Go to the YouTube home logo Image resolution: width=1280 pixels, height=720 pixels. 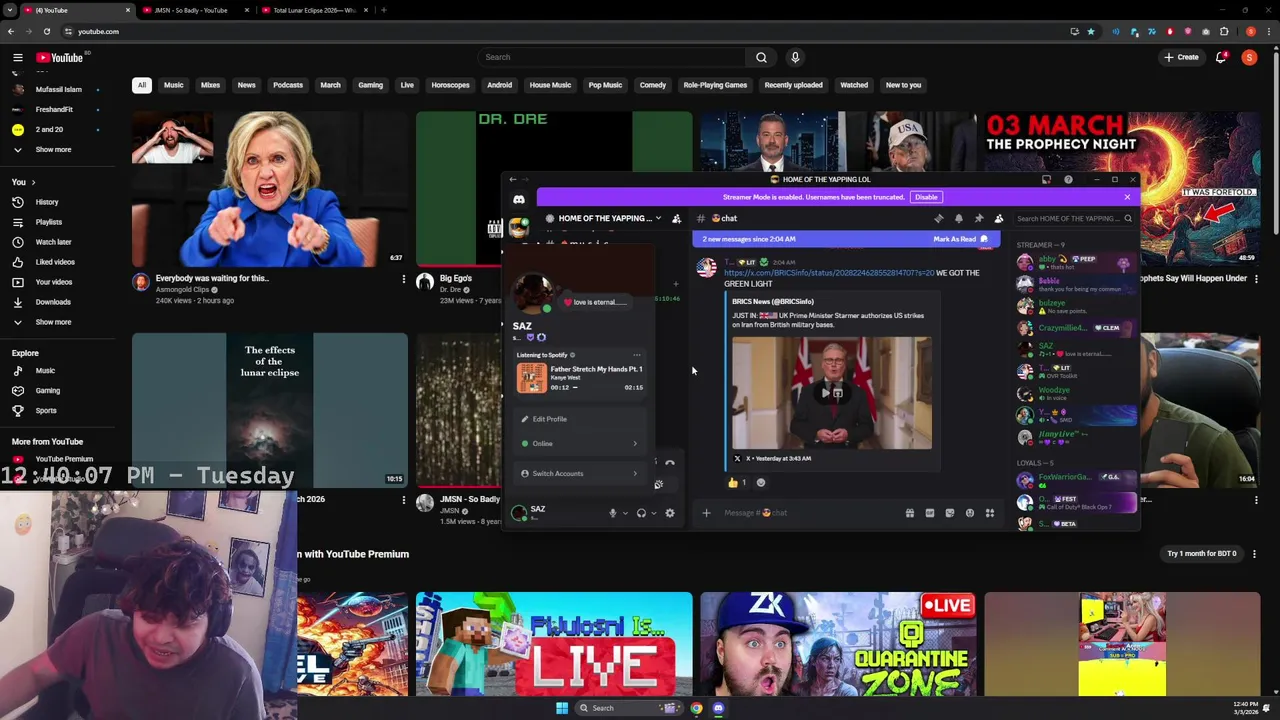click(60, 57)
